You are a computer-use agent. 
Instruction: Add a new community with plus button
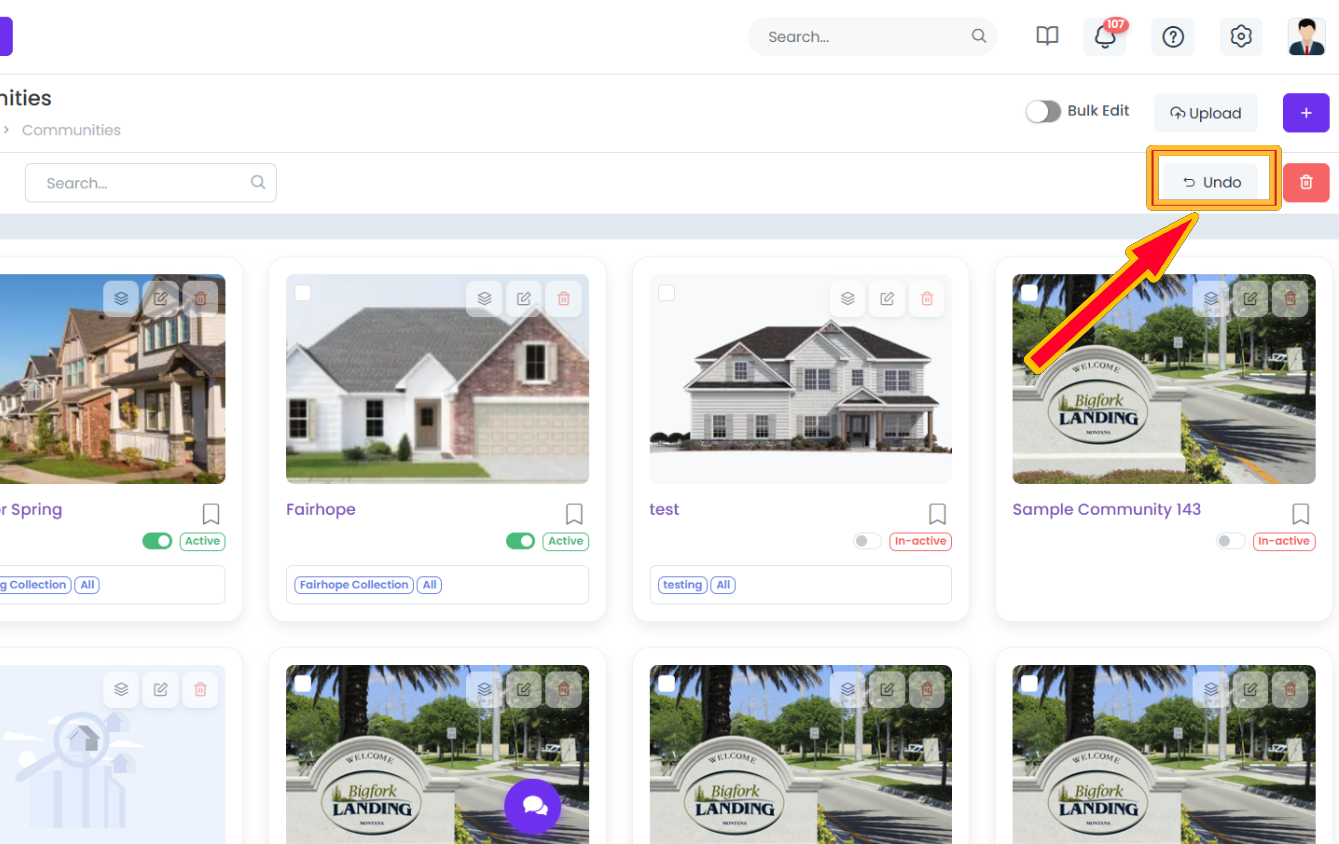tap(1306, 113)
